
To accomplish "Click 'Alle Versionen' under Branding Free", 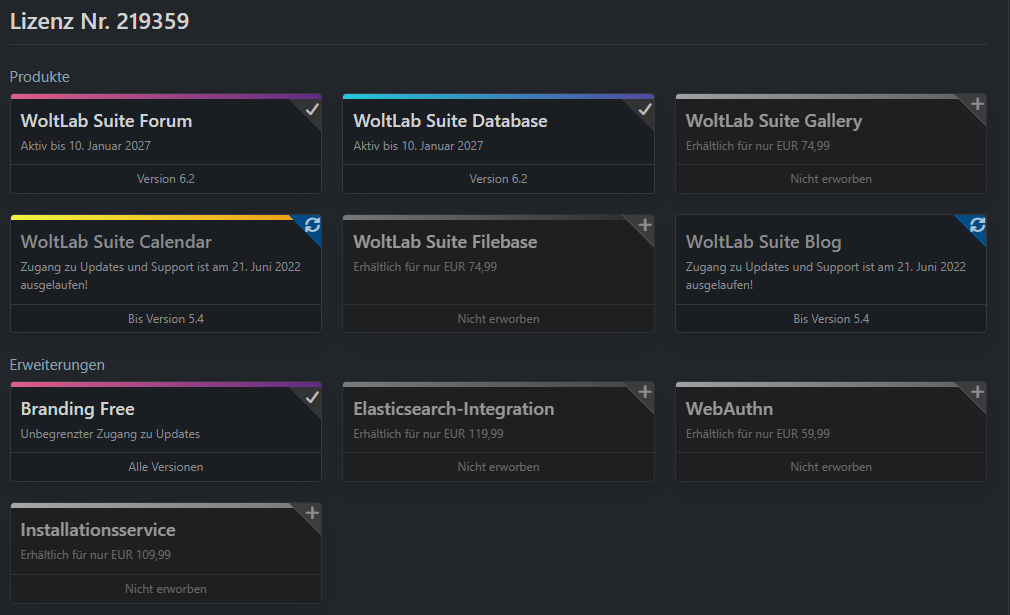I will pos(166,467).
